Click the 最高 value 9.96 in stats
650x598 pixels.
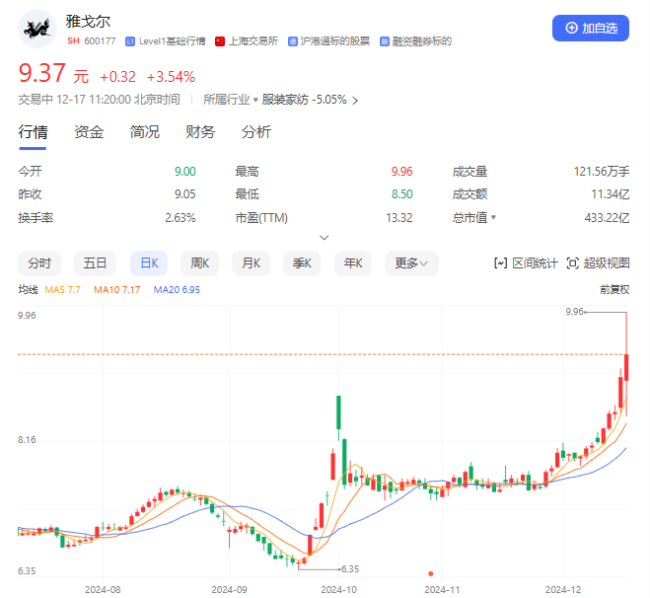point(402,172)
